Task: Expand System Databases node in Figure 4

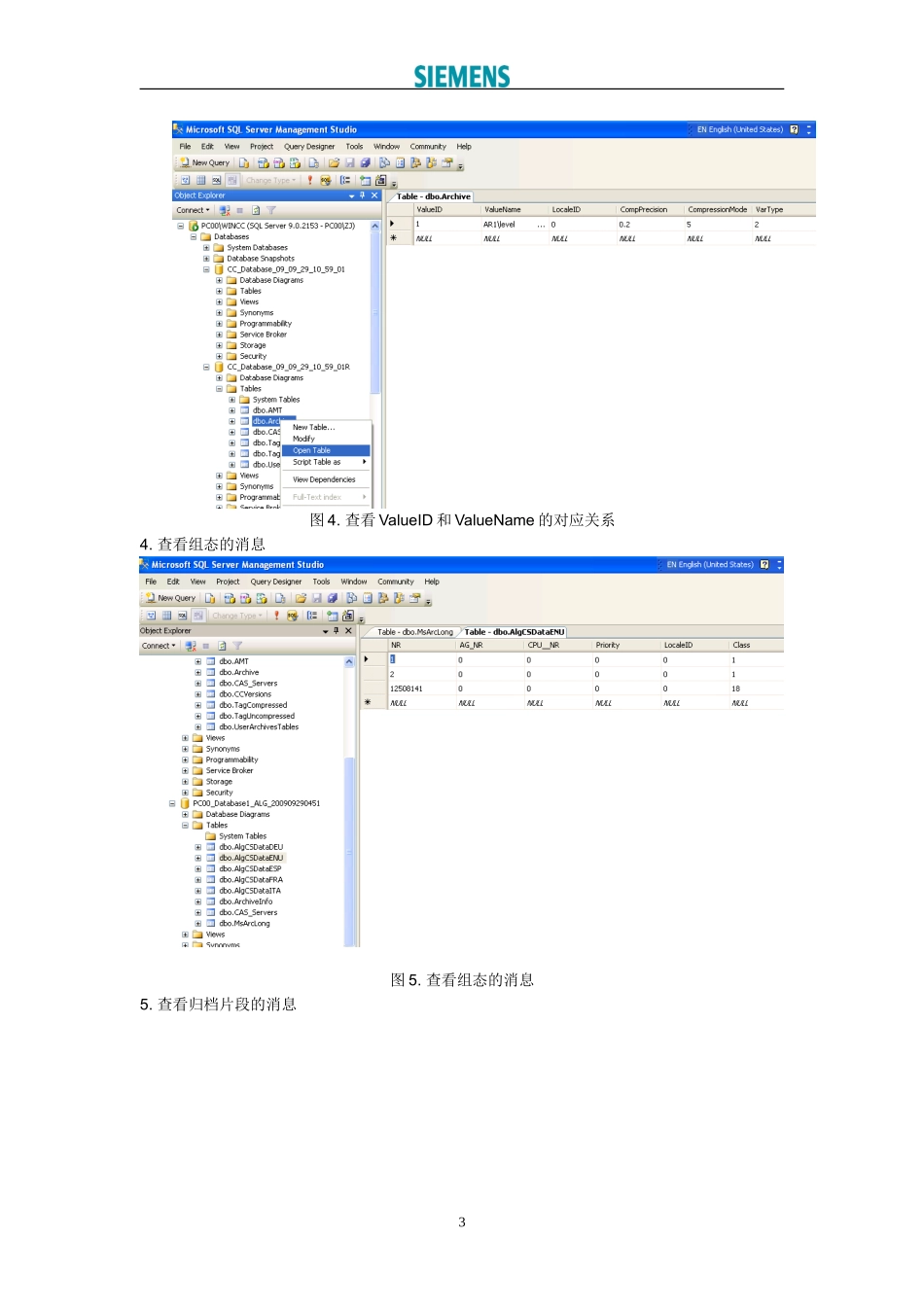Action: point(206,248)
